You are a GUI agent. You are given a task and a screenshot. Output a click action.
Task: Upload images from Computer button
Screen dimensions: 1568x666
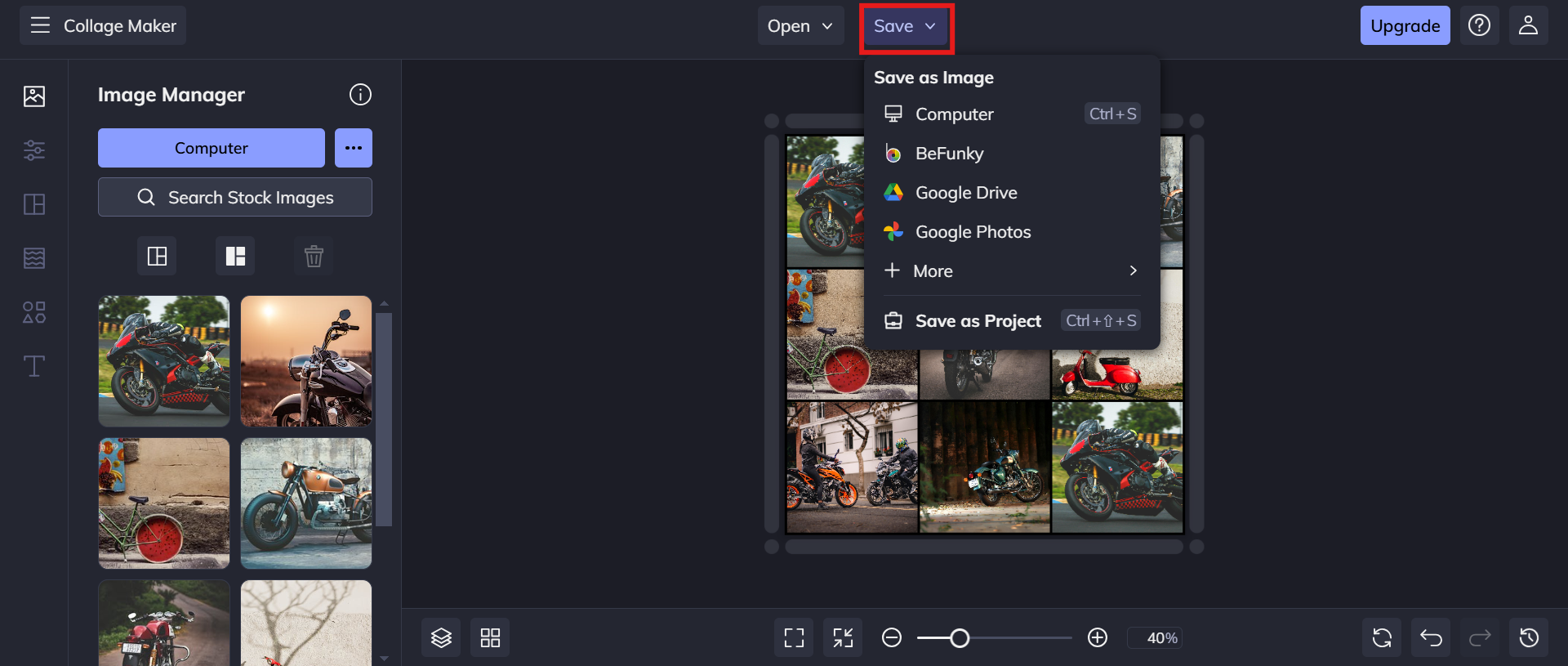tap(212, 148)
